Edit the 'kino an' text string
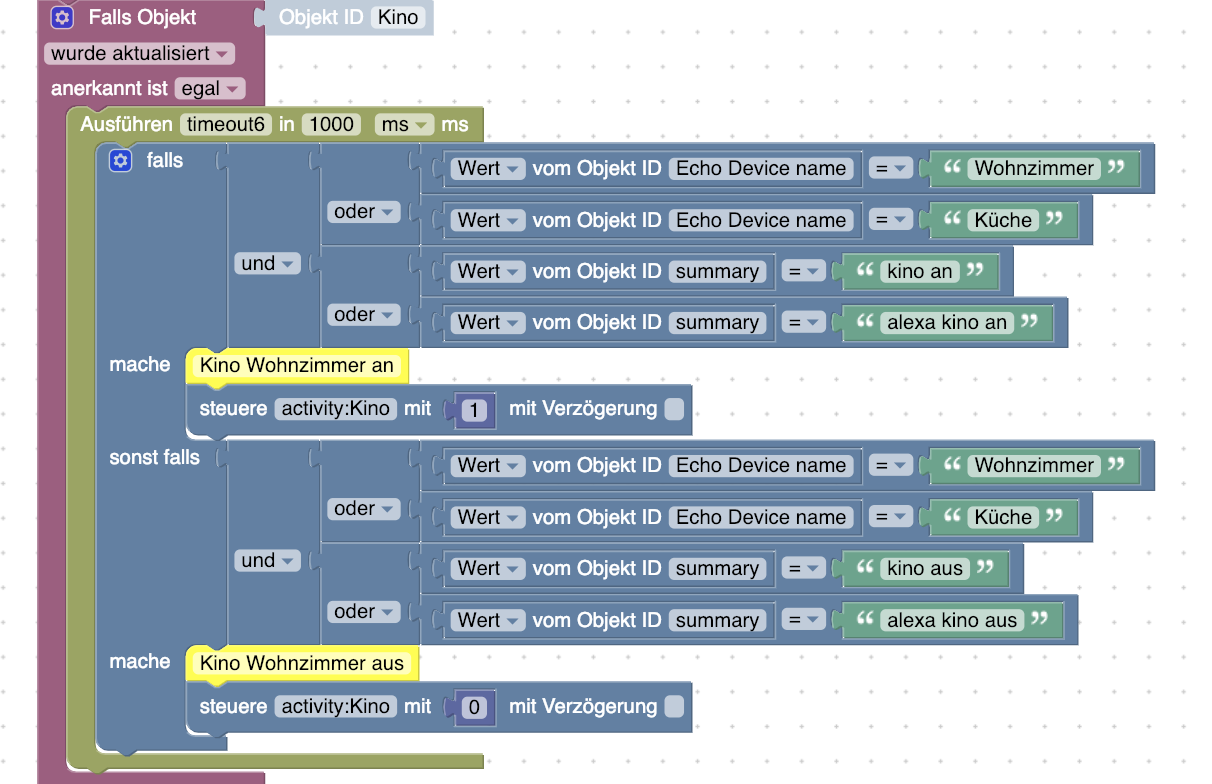The width and height of the screenshot is (1212, 784). (920, 271)
